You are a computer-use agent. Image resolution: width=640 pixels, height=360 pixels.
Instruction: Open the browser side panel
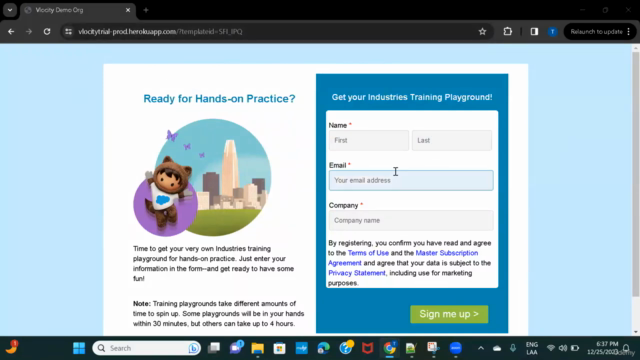(534, 31)
